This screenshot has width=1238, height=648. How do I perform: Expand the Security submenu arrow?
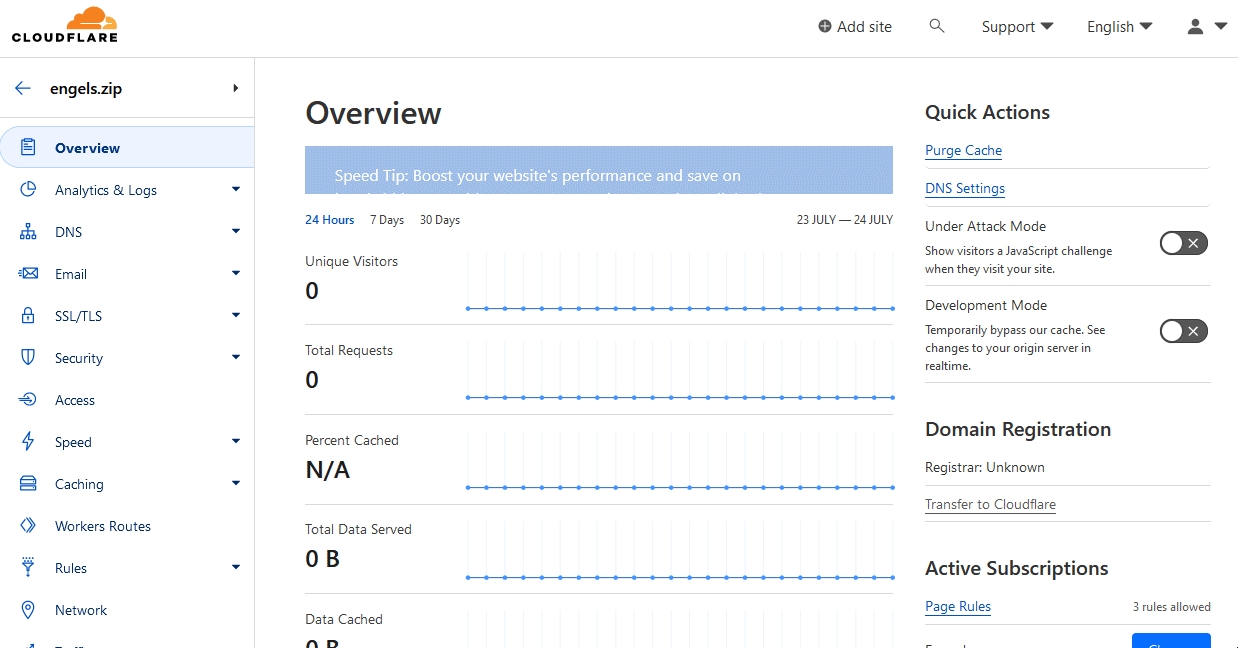[236, 357]
